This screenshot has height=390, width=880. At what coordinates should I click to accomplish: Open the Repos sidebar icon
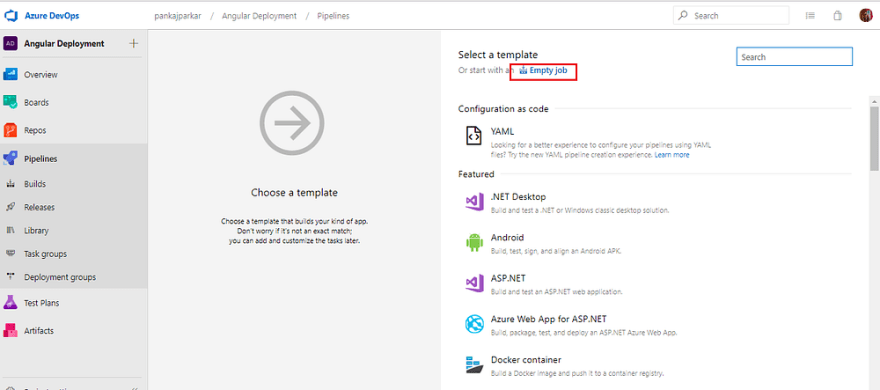(11, 130)
